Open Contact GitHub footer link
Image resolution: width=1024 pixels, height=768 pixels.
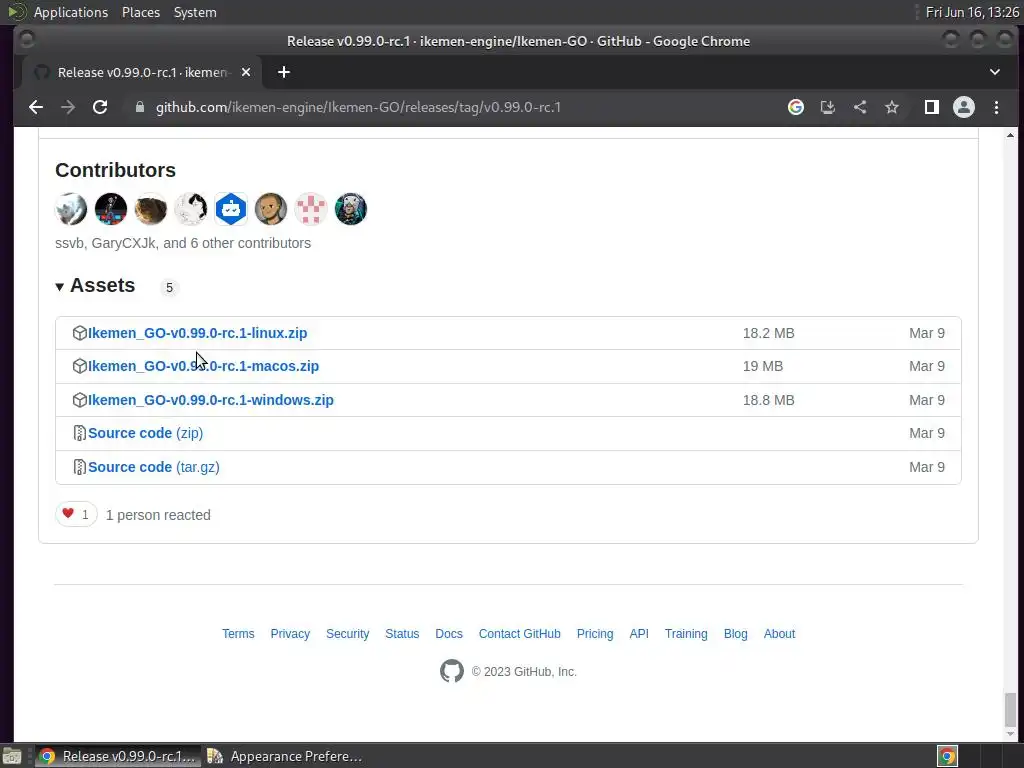click(x=520, y=634)
